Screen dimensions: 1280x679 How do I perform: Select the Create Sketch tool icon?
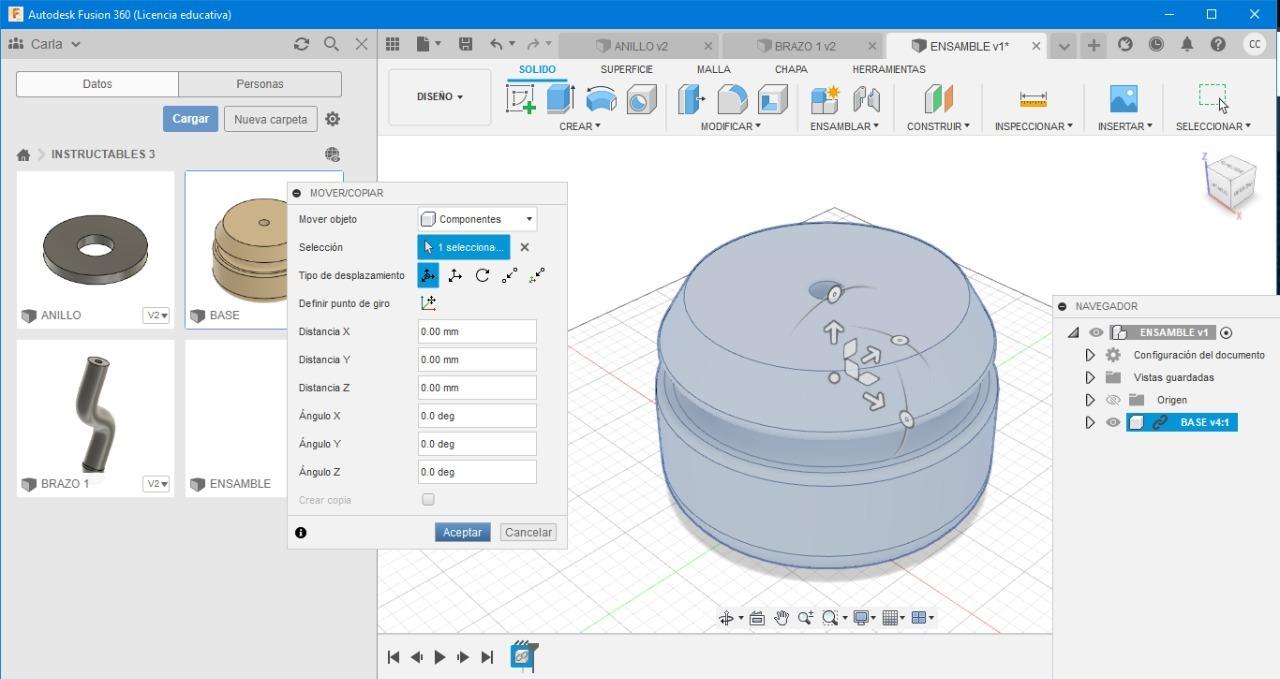coord(521,99)
